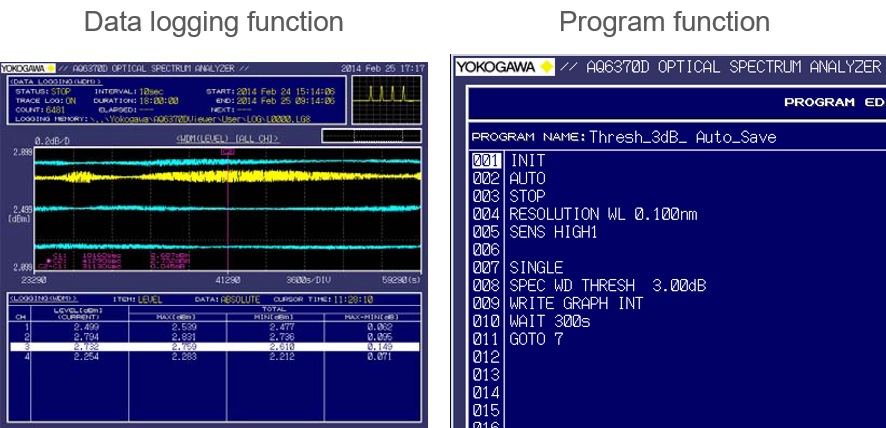This screenshot has width=886, height=428.
Task: Select the AUTO command on line 002
Action: [527, 178]
